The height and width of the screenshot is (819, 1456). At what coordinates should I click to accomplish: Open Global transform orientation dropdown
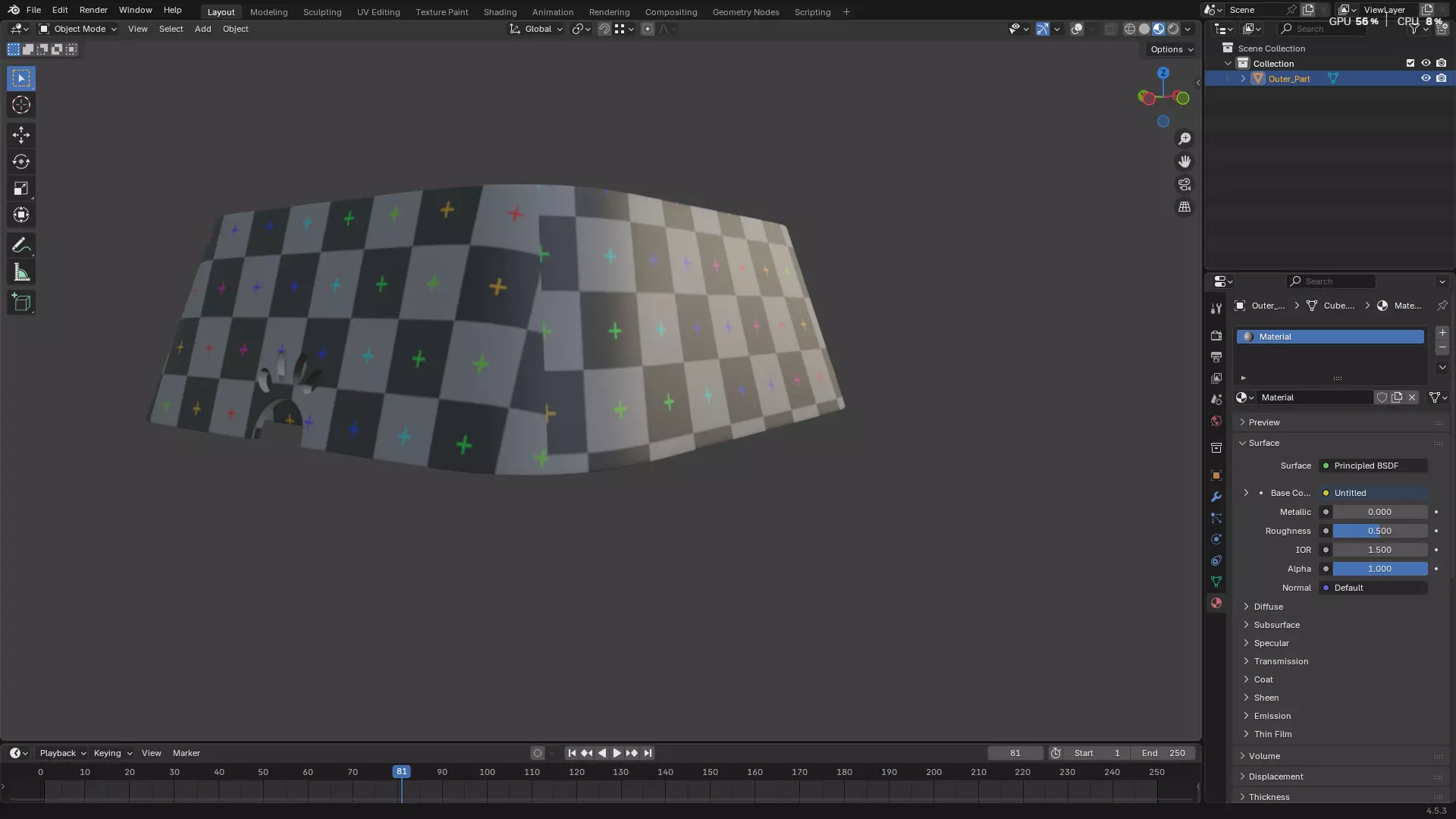point(537,29)
